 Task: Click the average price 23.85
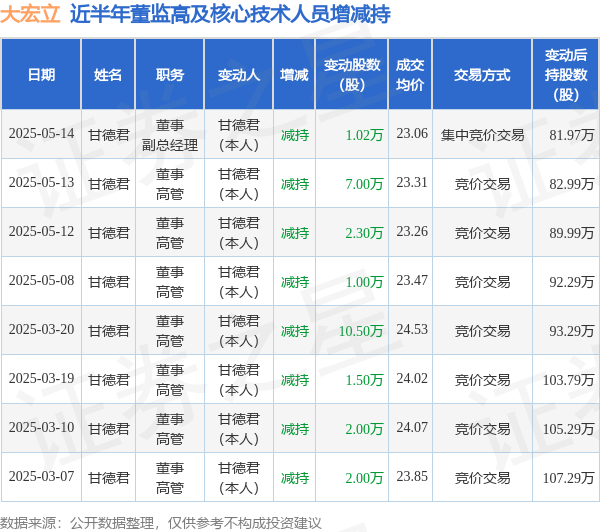pyautogui.click(x=412, y=477)
